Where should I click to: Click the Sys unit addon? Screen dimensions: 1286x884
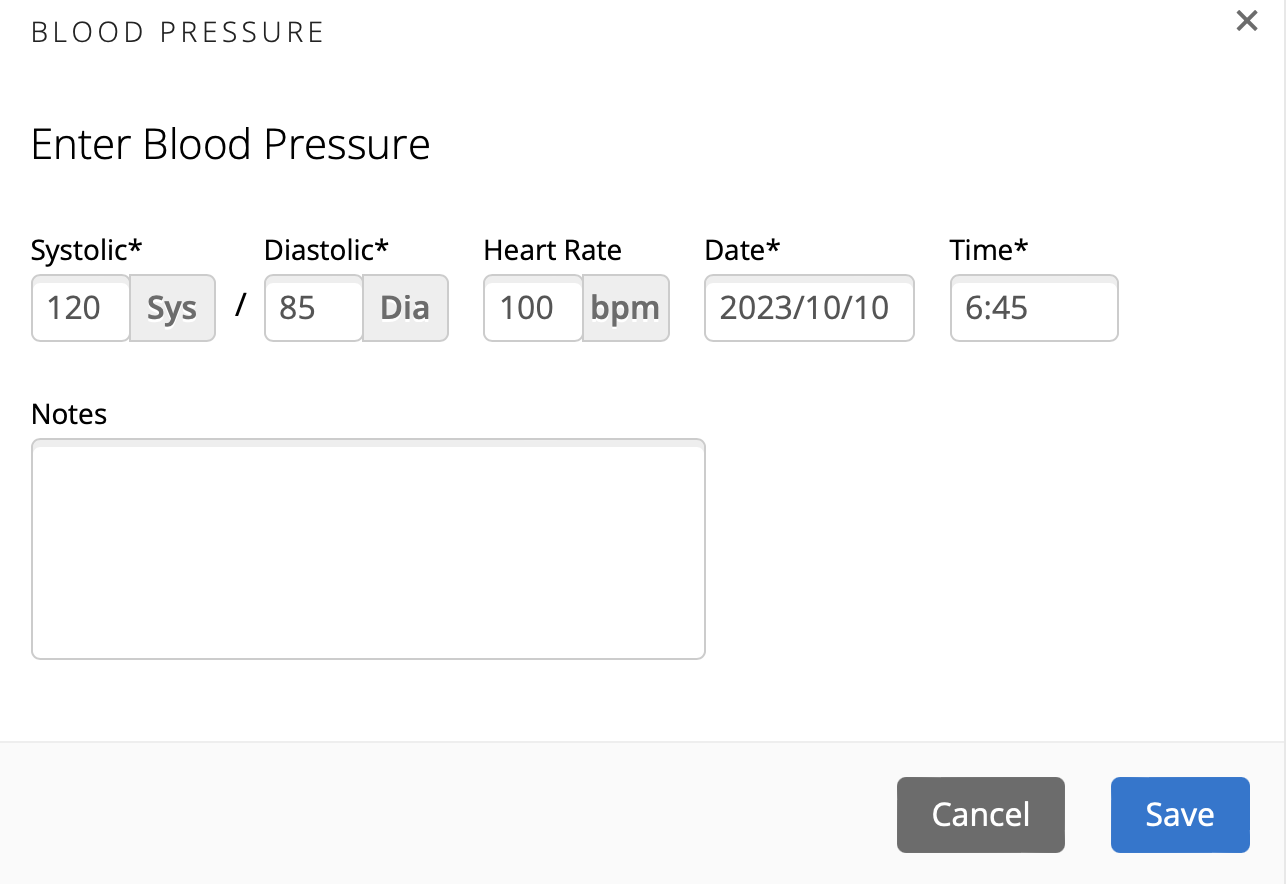pos(172,308)
